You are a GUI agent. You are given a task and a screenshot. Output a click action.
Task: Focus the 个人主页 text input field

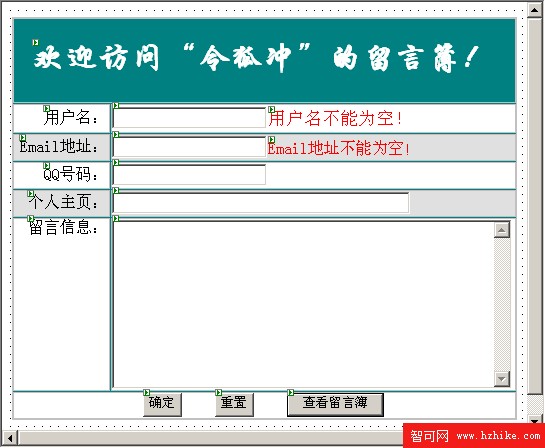(x=261, y=203)
